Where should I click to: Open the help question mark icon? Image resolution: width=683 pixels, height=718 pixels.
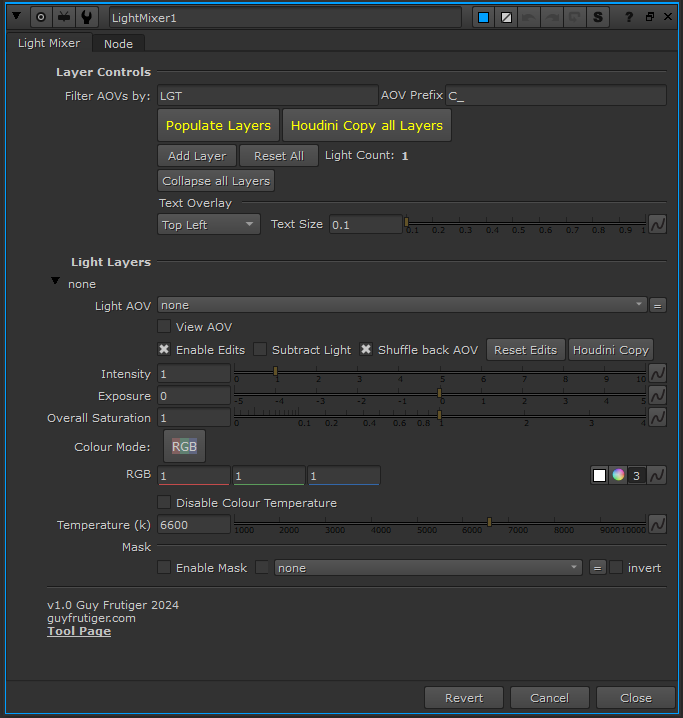[629, 17]
